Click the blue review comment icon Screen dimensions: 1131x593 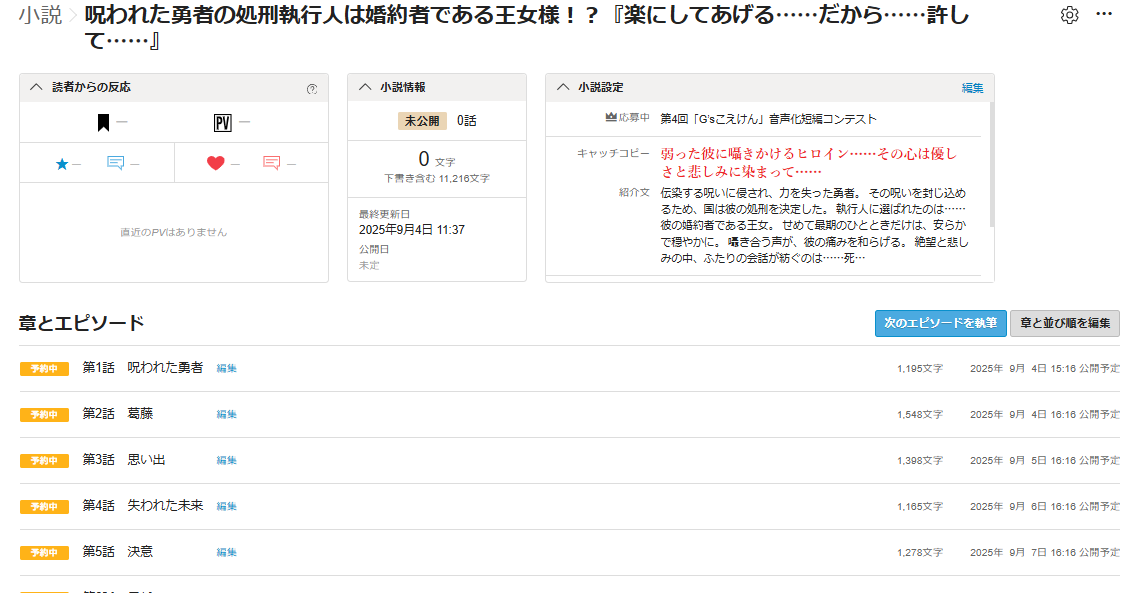click(x=116, y=164)
